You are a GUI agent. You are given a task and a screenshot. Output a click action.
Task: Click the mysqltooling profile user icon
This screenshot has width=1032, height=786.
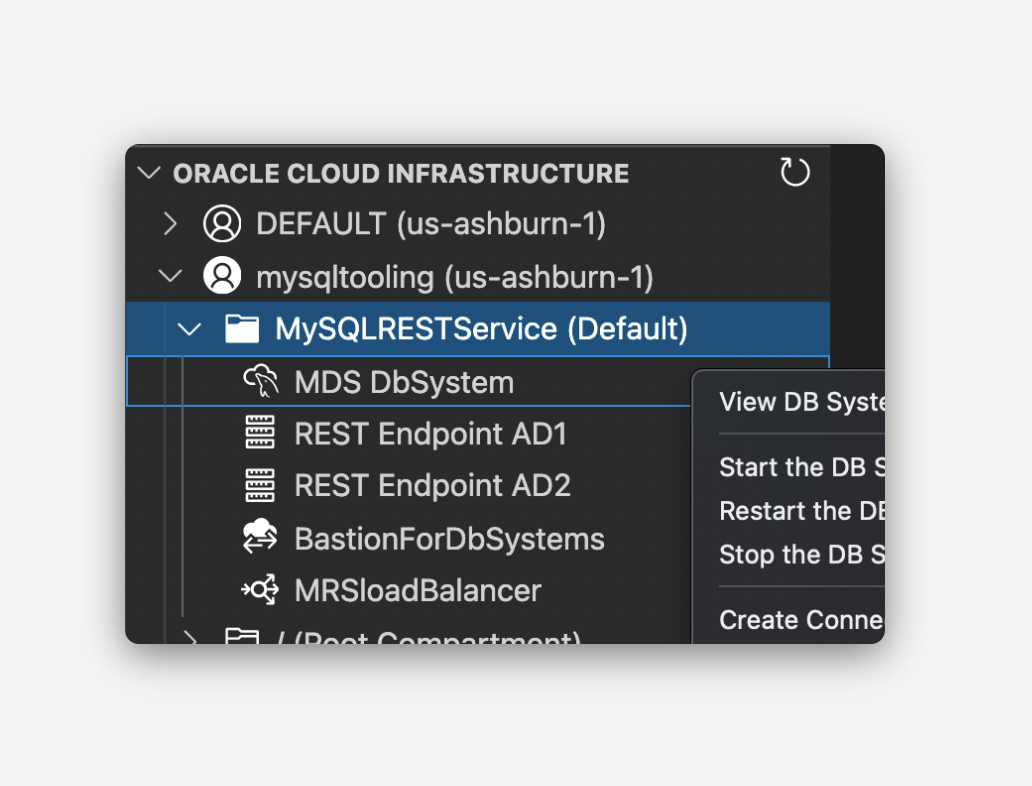coord(221,276)
